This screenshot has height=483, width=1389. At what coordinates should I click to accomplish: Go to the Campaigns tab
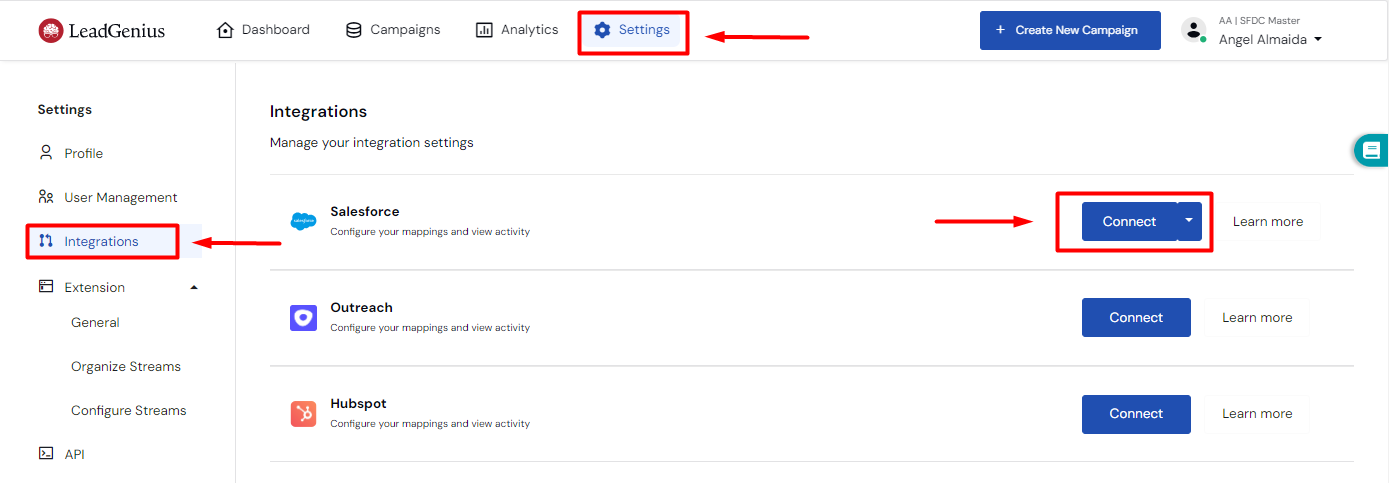[393, 30]
